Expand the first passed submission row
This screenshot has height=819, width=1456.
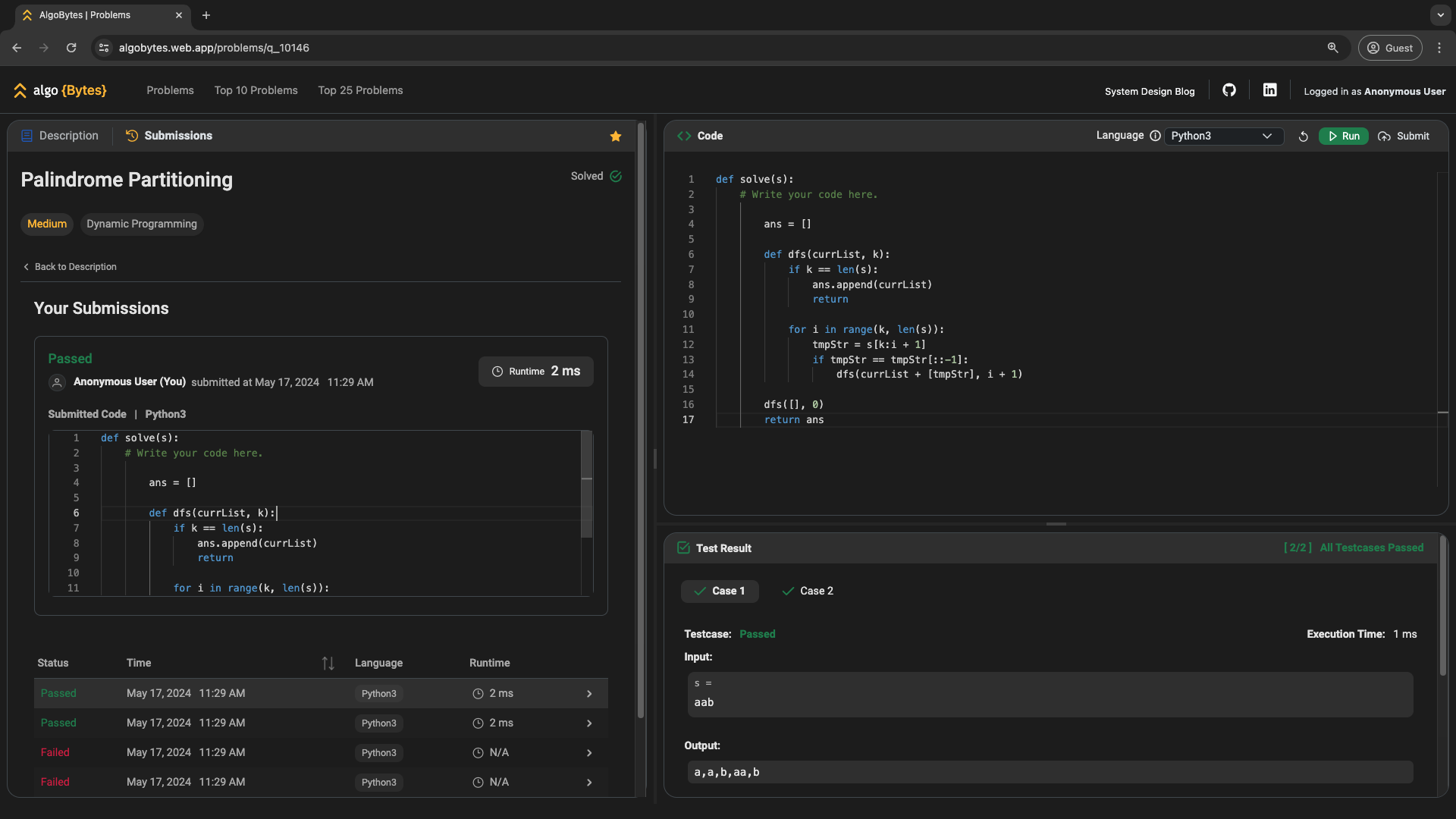pos(589,693)
